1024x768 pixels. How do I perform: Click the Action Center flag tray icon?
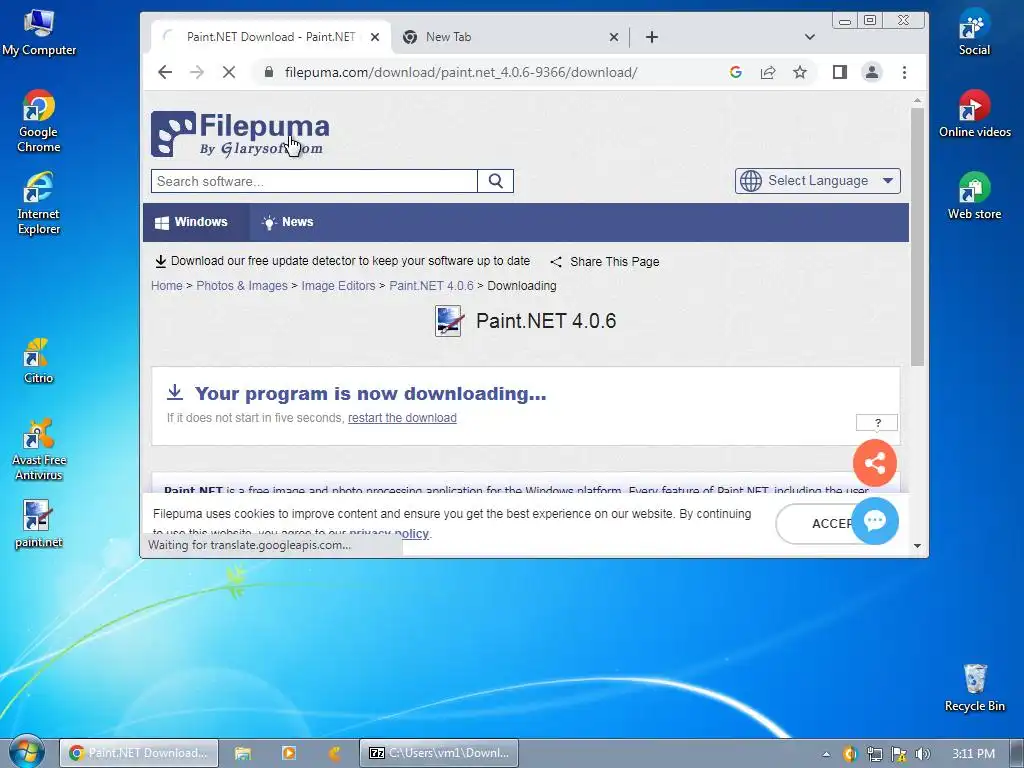click(x=899, y=754)
